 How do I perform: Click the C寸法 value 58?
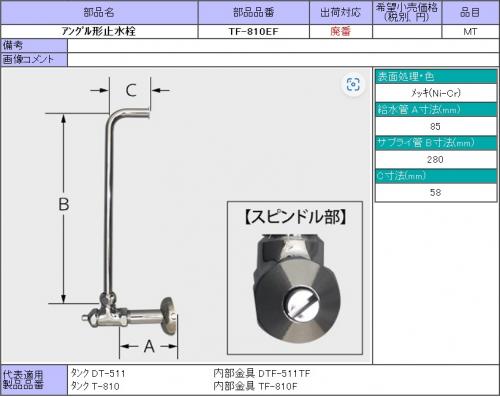(436, 192)
